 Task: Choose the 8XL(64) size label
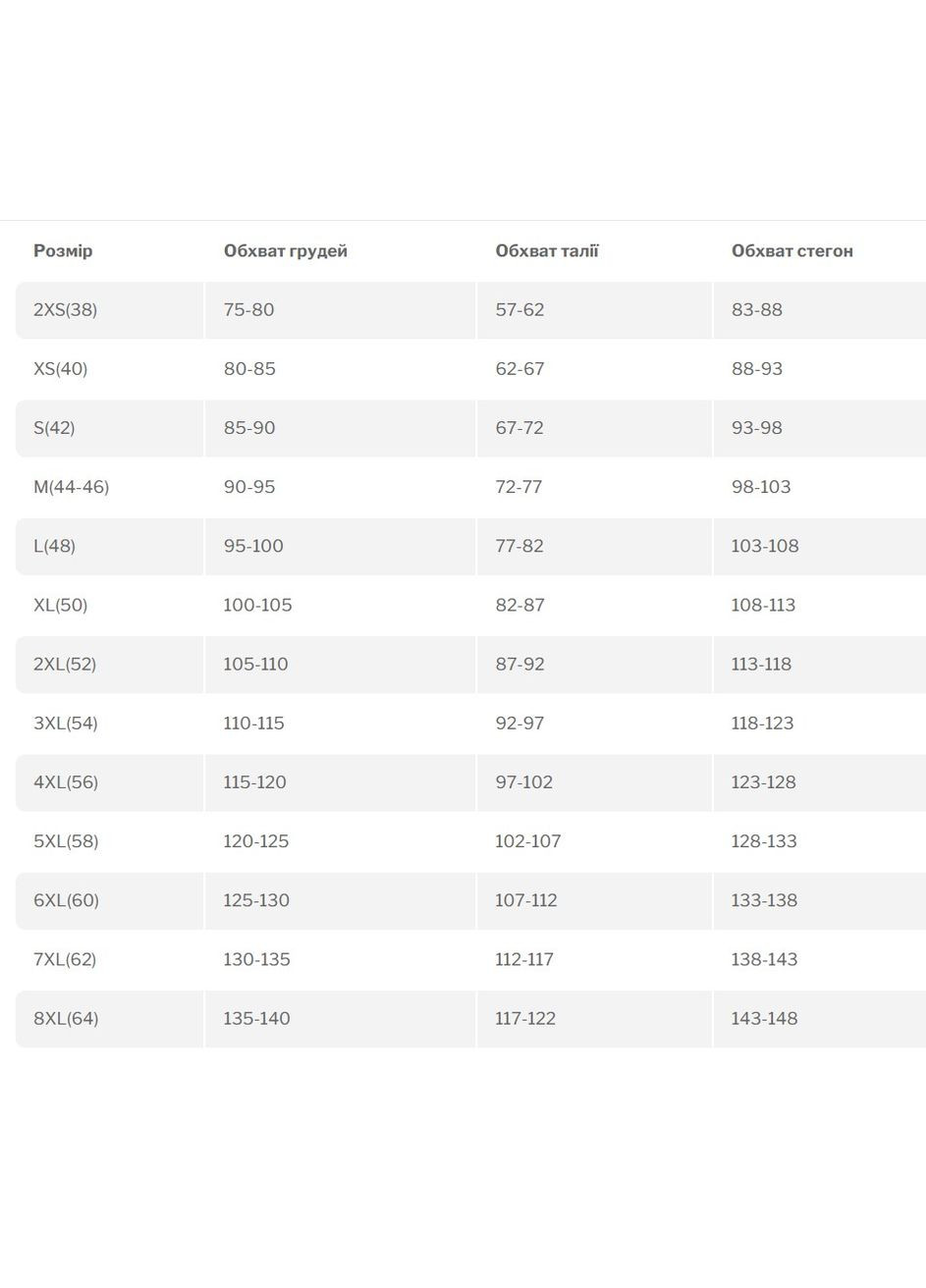66,1018
